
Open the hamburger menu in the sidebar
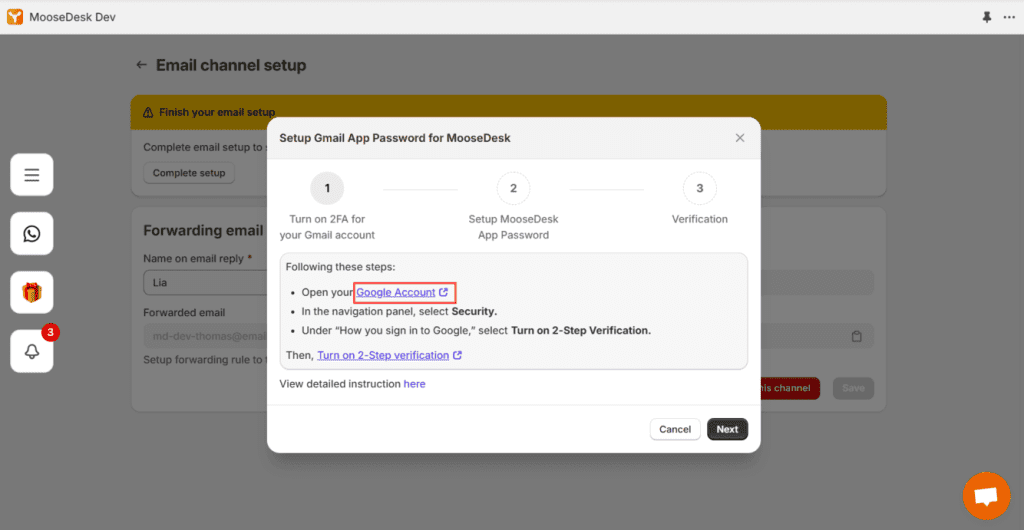[32, 174]
